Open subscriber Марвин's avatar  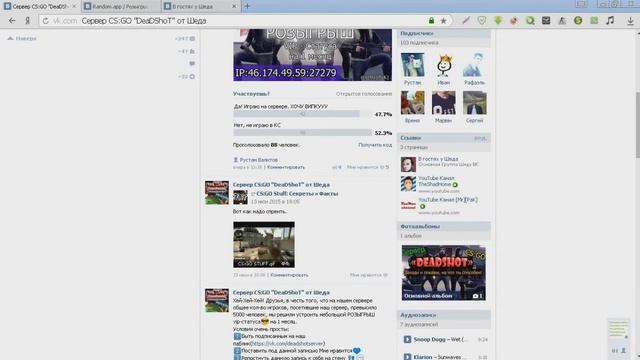tap(444, 102)
